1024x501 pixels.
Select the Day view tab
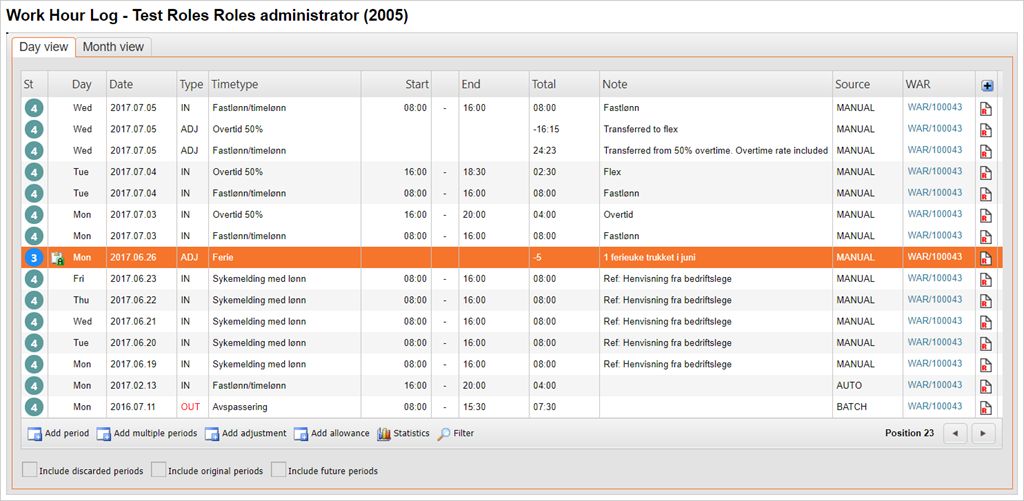(x=44, y=47)
